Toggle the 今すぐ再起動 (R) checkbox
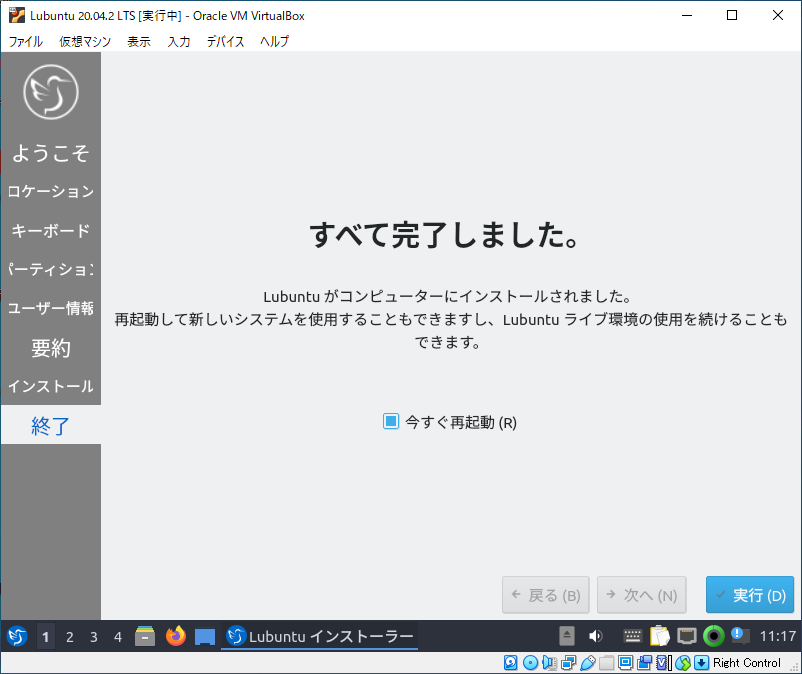The image size is (802, 674). pos(391,421)
